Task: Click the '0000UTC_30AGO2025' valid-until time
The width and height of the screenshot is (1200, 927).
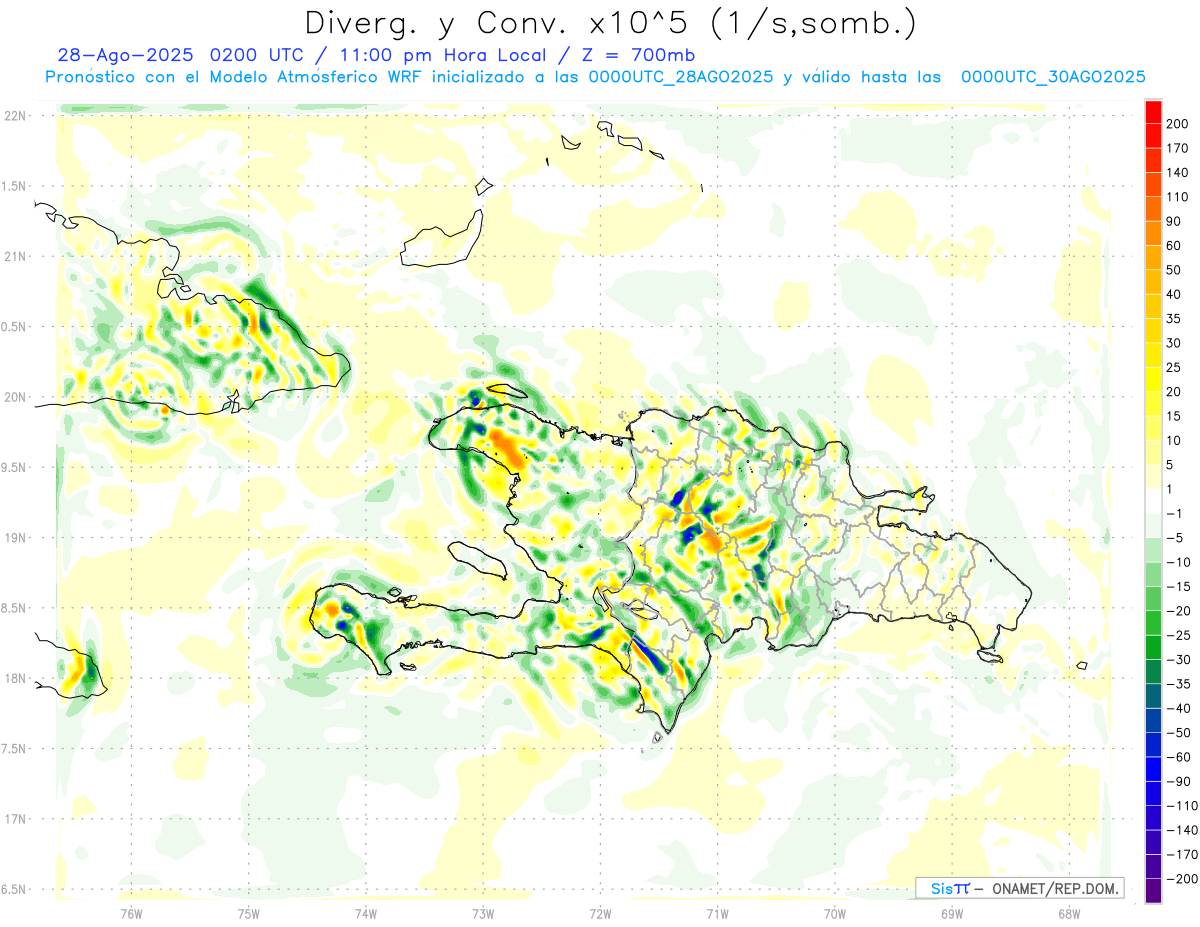Action: (x=1053, y=77)
